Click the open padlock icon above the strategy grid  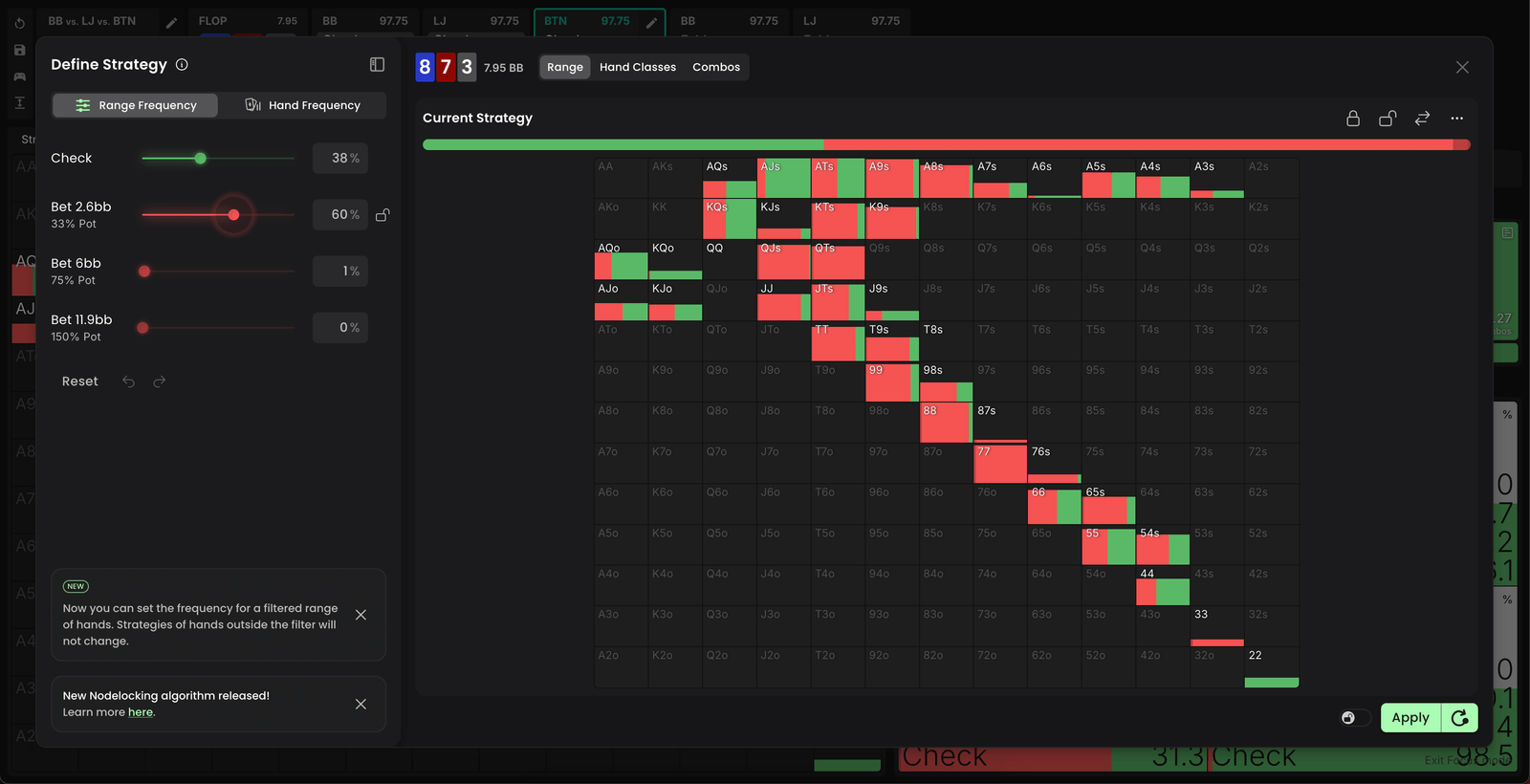(1387, 119)
